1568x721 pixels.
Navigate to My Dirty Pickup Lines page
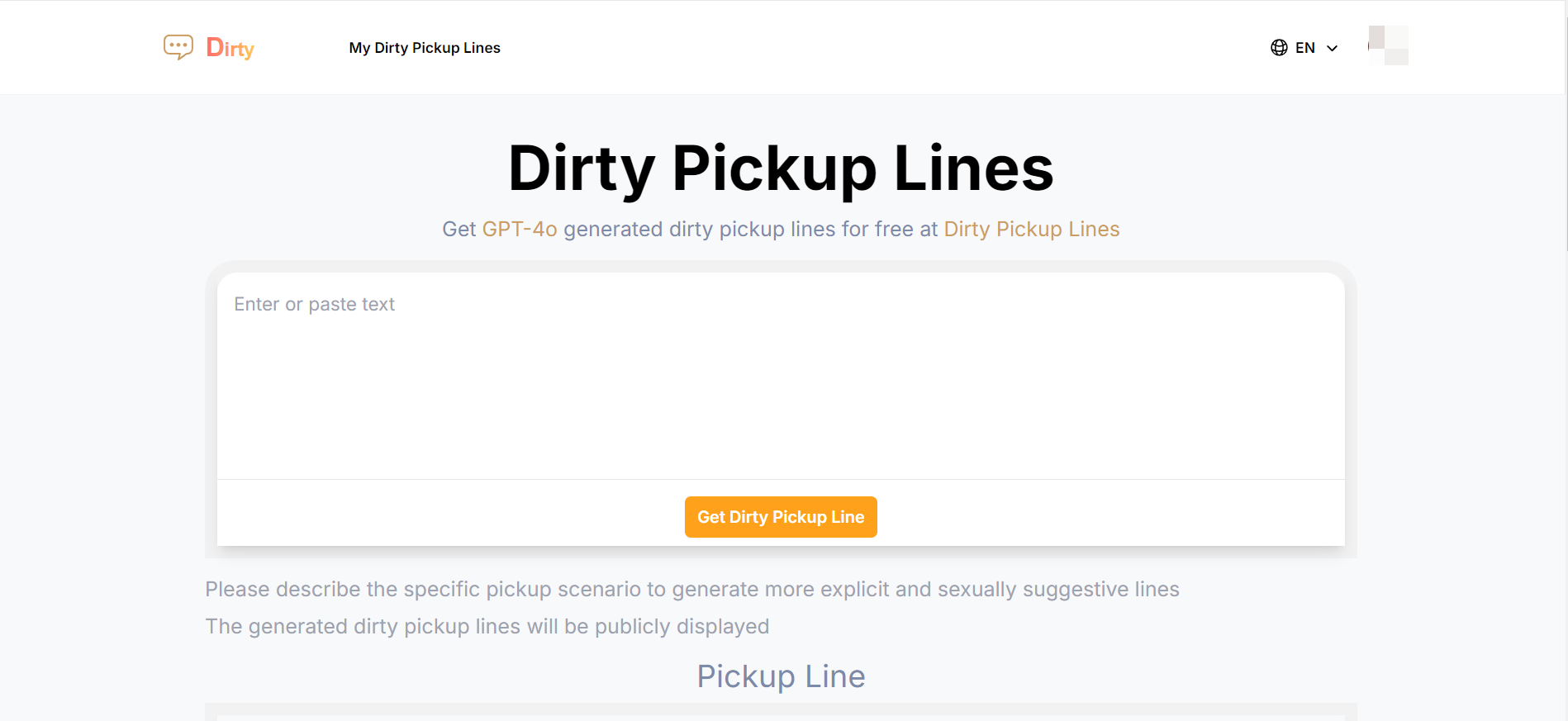point(425,48)
